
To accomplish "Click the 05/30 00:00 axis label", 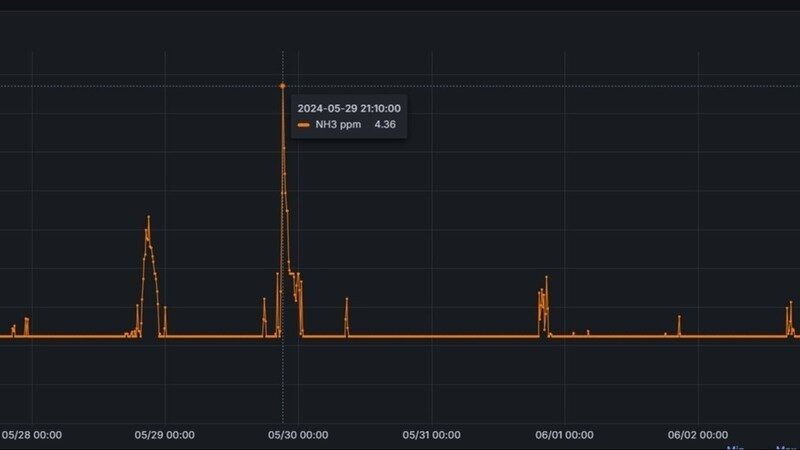I will tap(298, 435).
